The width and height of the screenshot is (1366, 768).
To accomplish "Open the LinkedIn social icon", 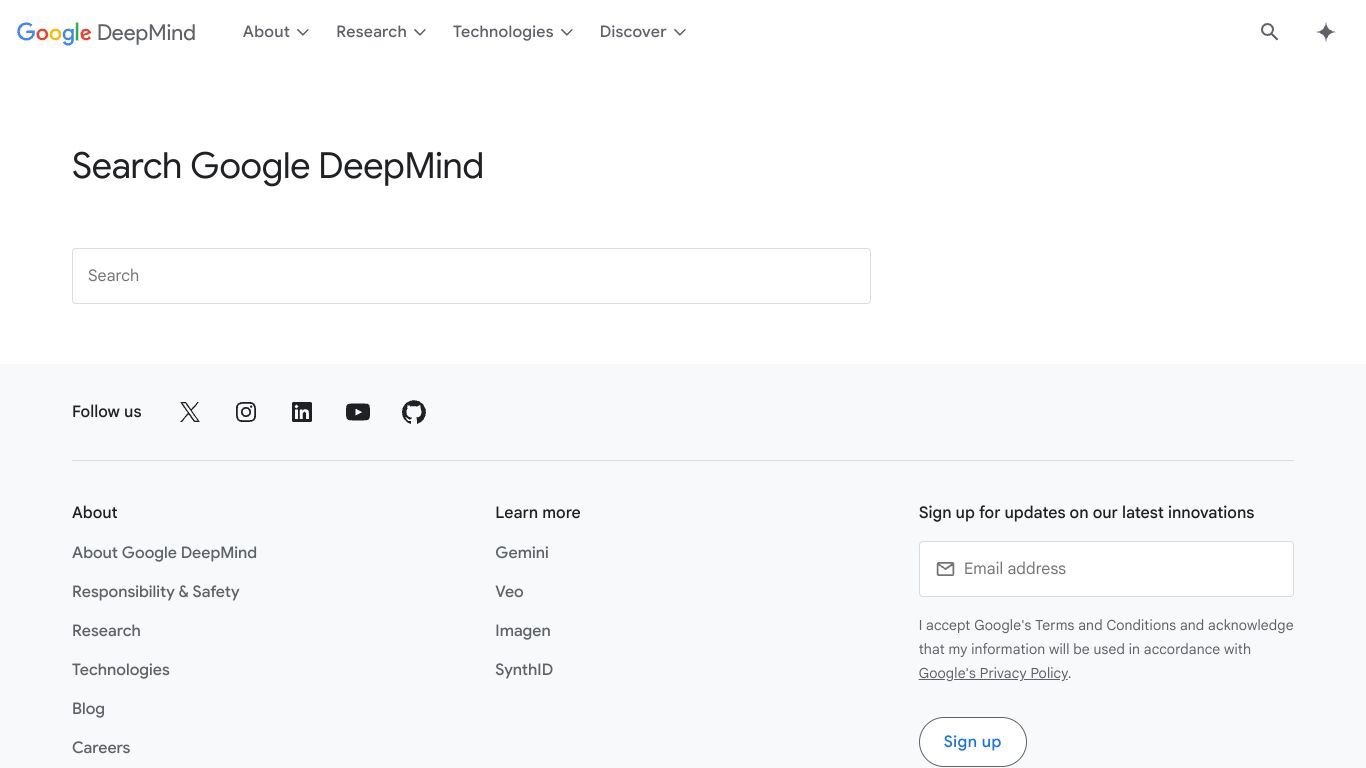I will [x=302, y=412].
